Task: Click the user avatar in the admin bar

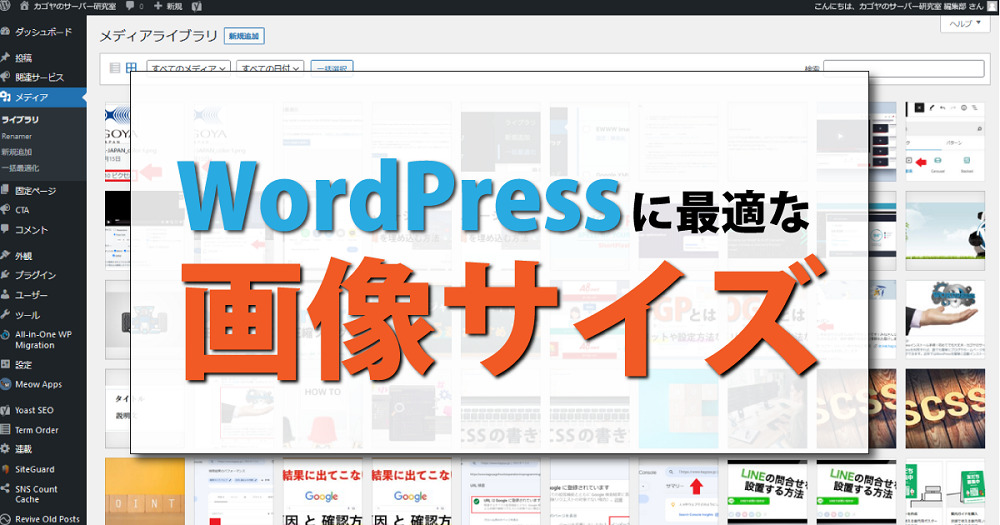Action: 993,6
